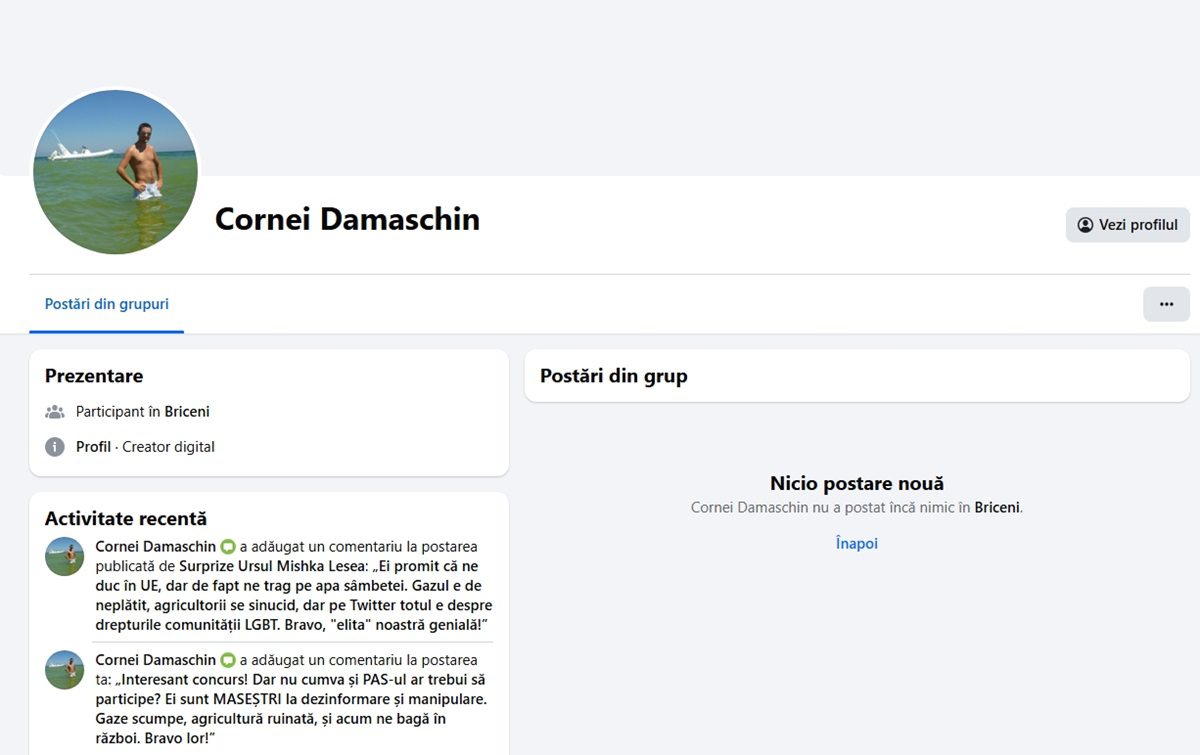Viewport: 1200px width, 755px height.
Task: Click the group members icon beside Participant
Action: [55, 412]
